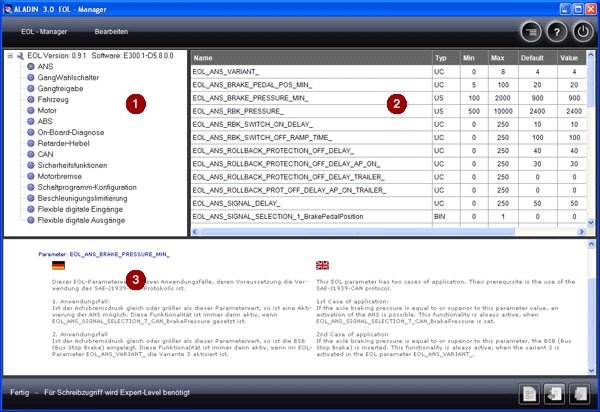Select row EOL_ANS_ROLLBACK_PROTECTION_OFF_DELAY_
This screenshot has height=412, width=600.
388,151
